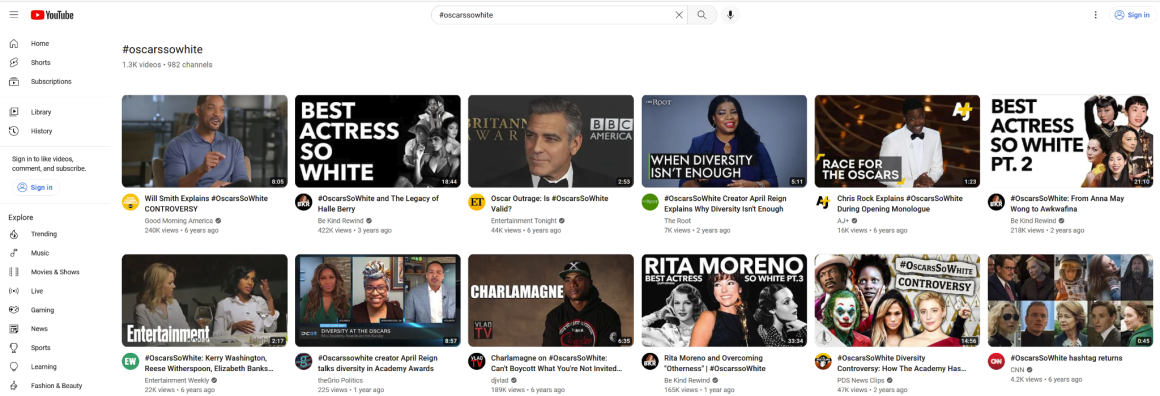Click the Music icon in Explore
Viewport: 1160px width, 396px height.
(14, 253)
